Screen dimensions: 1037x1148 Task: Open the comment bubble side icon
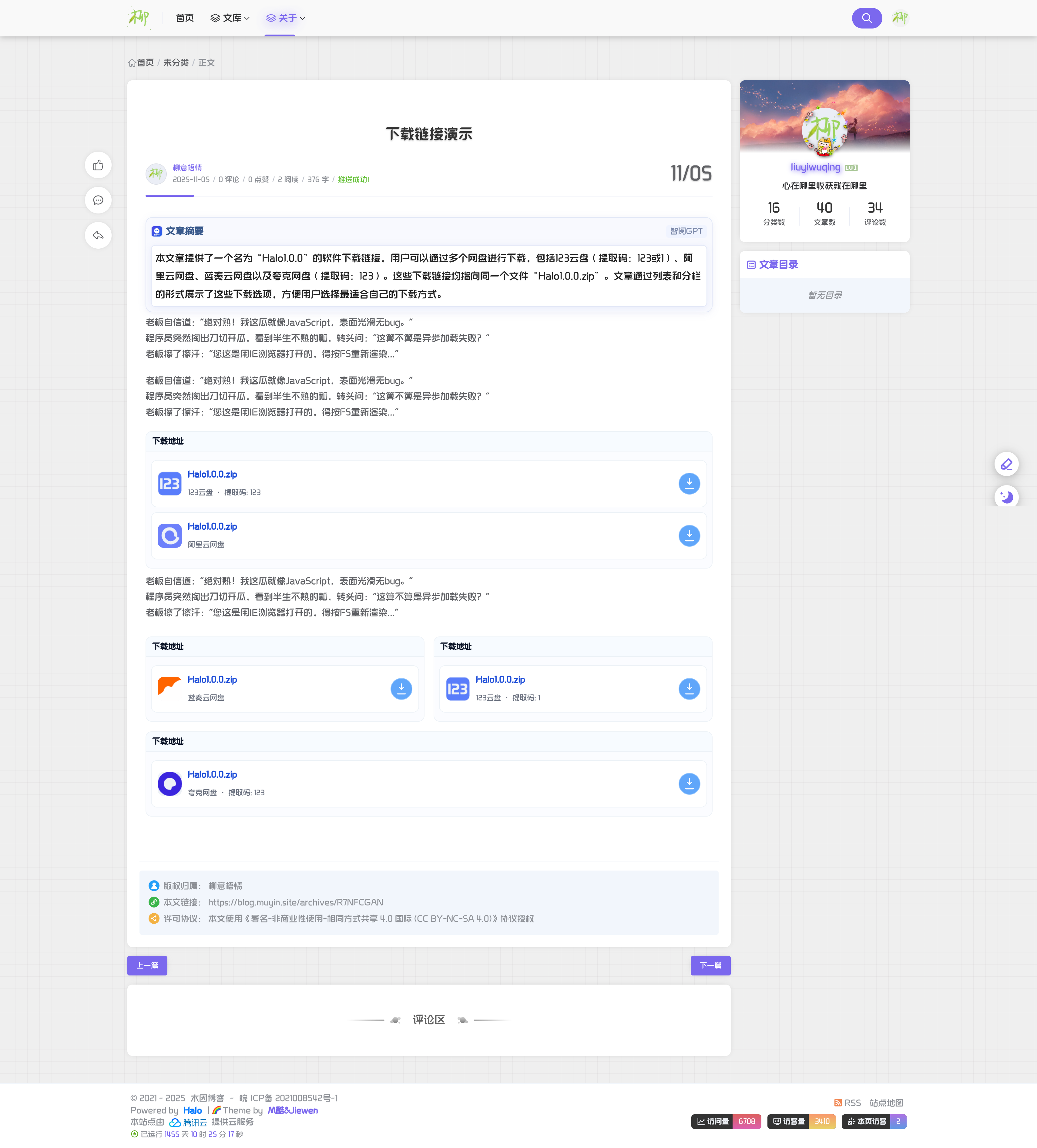coord(98,200)
